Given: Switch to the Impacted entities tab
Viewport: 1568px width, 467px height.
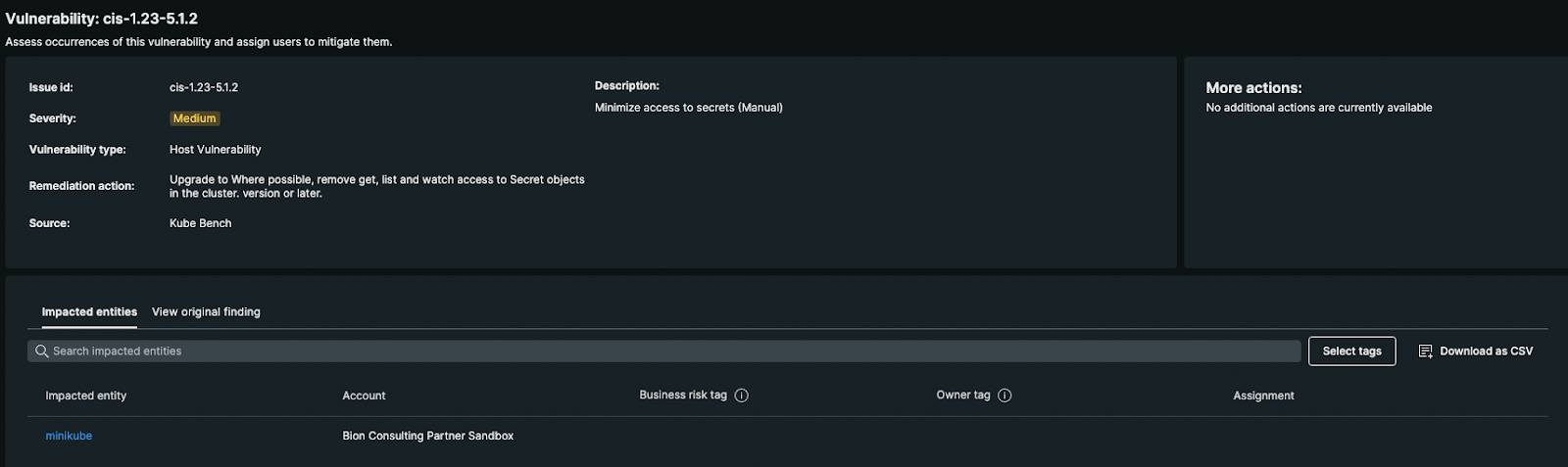Looking at the screenshot, I should click(x=89, y=312).
